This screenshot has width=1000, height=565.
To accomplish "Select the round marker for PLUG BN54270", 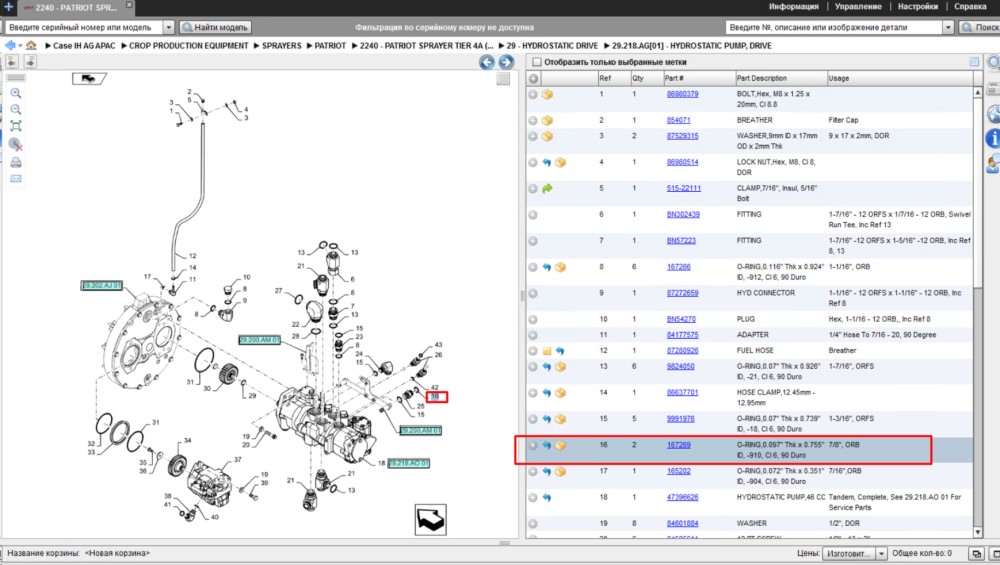I will click(x=533, y=319).
